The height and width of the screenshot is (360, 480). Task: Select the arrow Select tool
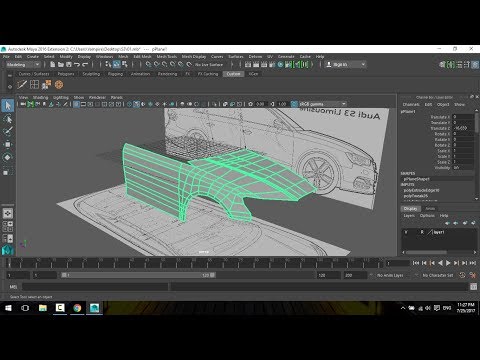8,106
